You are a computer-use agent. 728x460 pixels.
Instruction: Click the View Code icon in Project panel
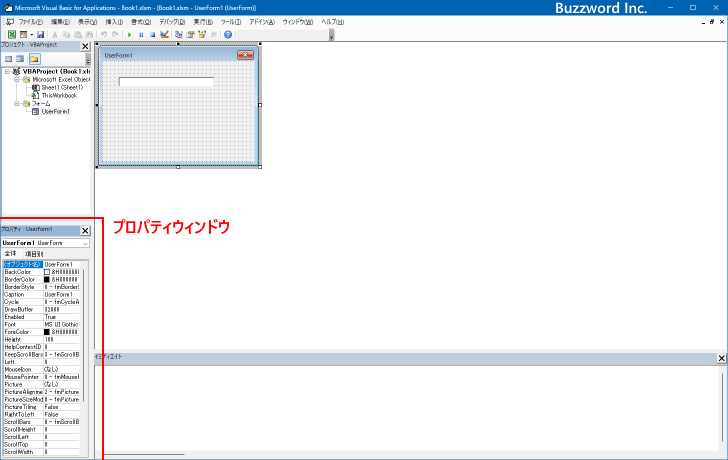pyautogui.click(x=8, y=59)
